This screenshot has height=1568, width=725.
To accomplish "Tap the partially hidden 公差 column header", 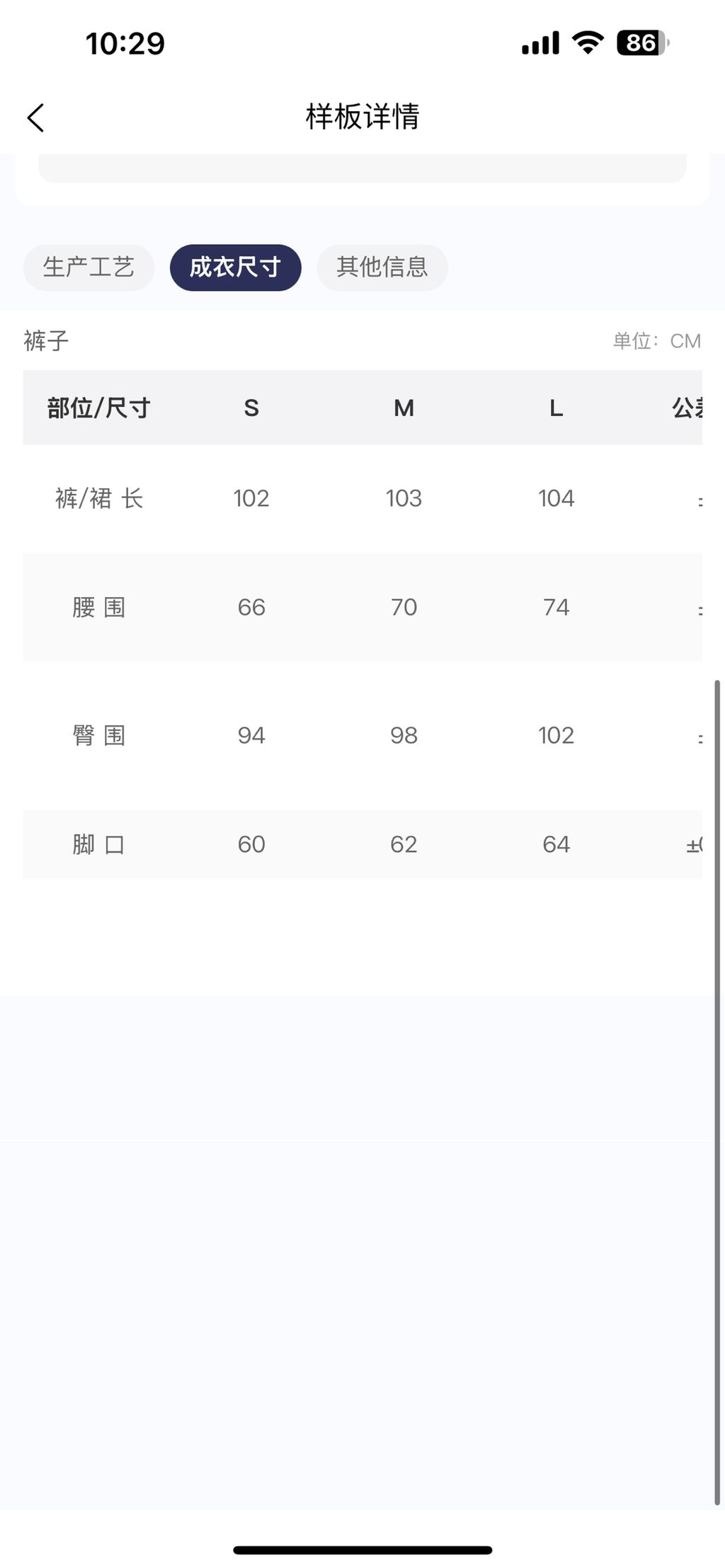I will coord(687,408).
